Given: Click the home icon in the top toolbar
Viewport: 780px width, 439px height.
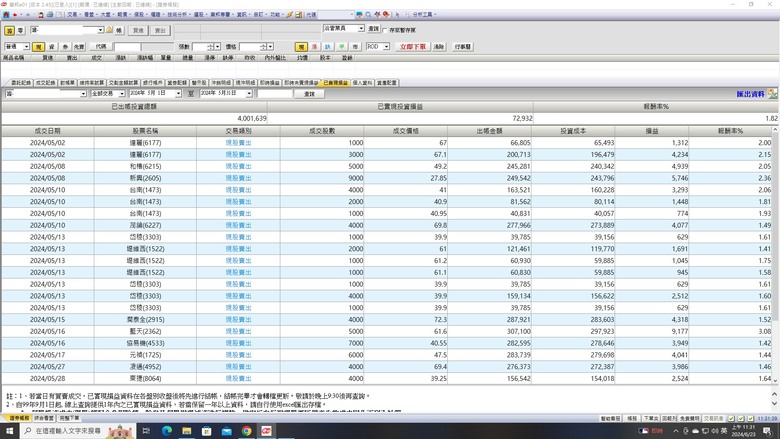Looking at the screenshot, I should pyautogui.click(x=6, y=15).
